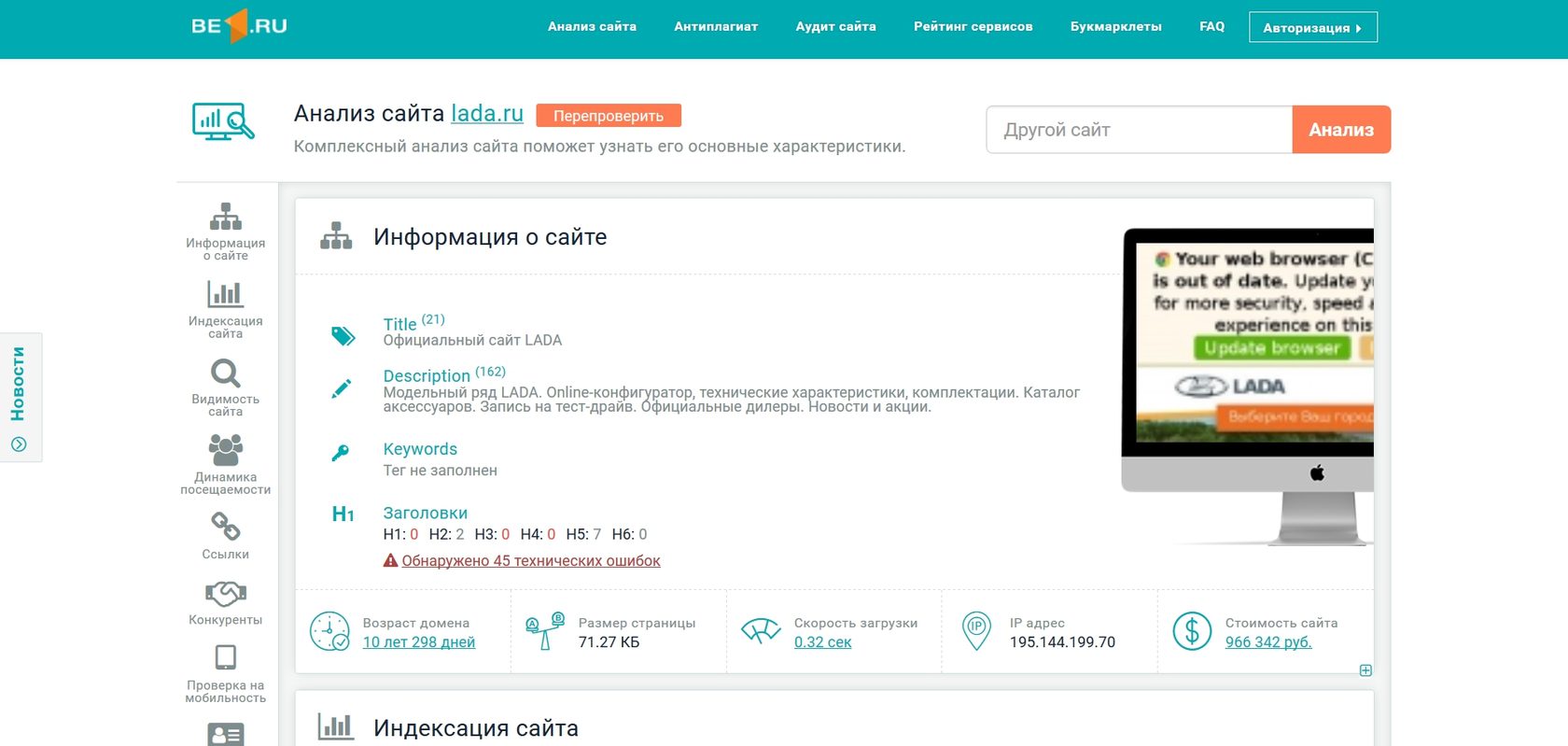Click the 10 лет 298 дней link
This screenshot has height=746, width=1568.
pos(419,642)
